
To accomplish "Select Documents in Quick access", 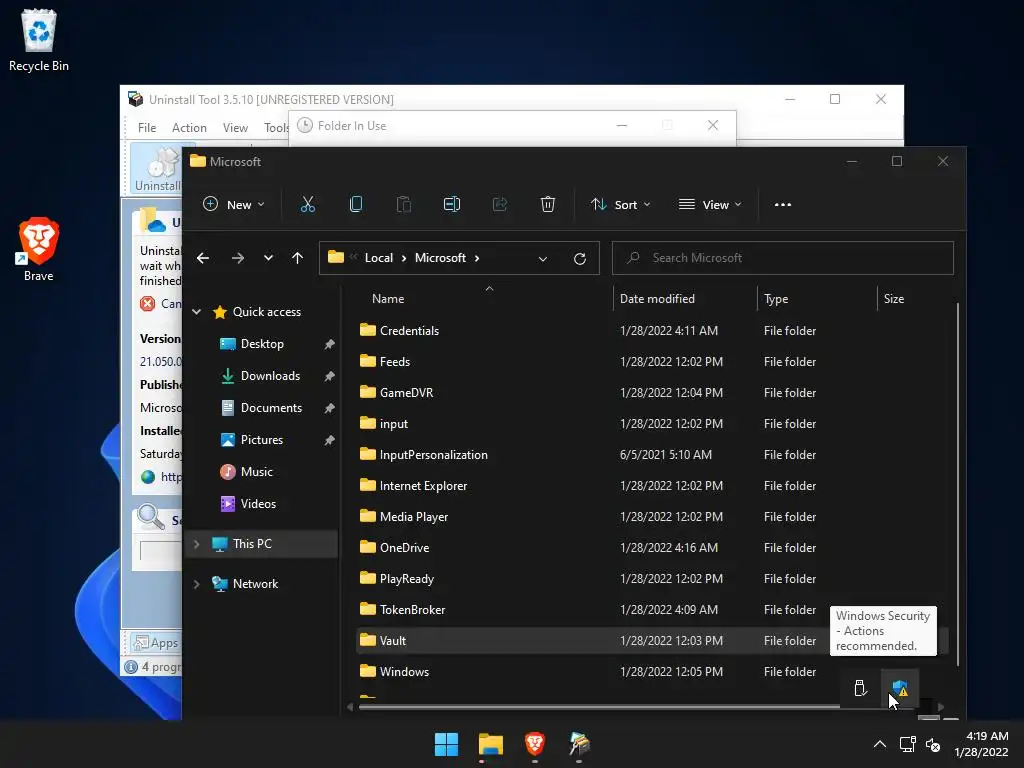I will [x=271, y=408].
